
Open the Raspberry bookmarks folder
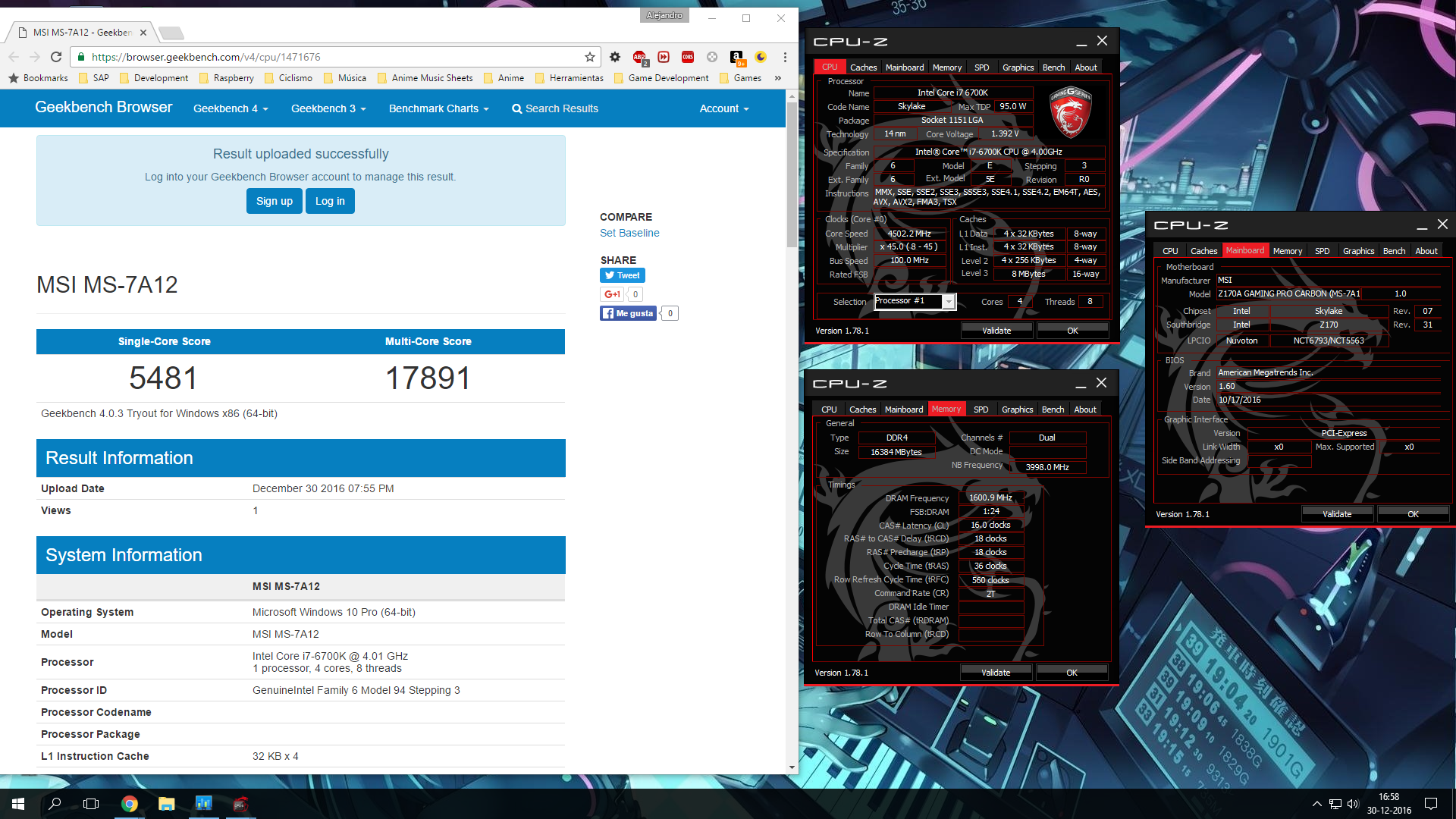point(226,78)
